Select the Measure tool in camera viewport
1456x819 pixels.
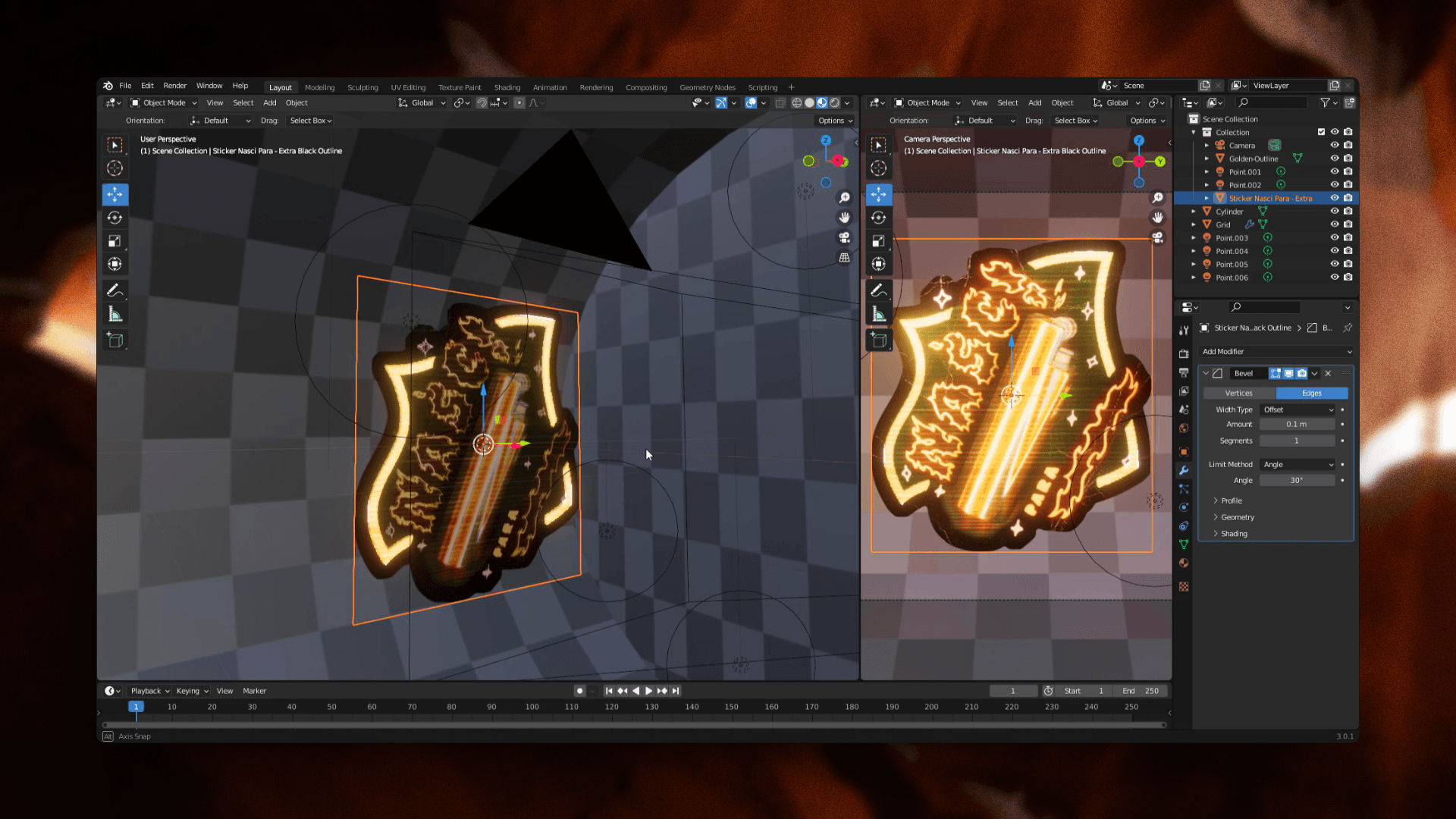tap(879, 314)
